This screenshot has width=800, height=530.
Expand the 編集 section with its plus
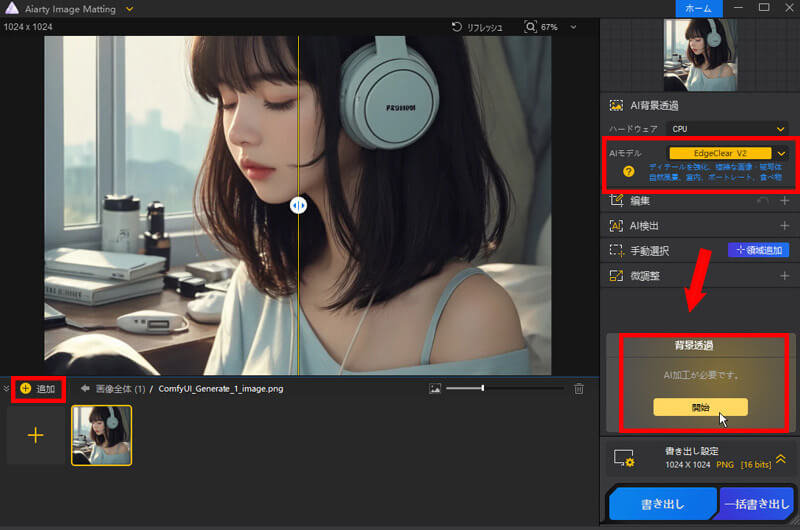pos(784,200)
